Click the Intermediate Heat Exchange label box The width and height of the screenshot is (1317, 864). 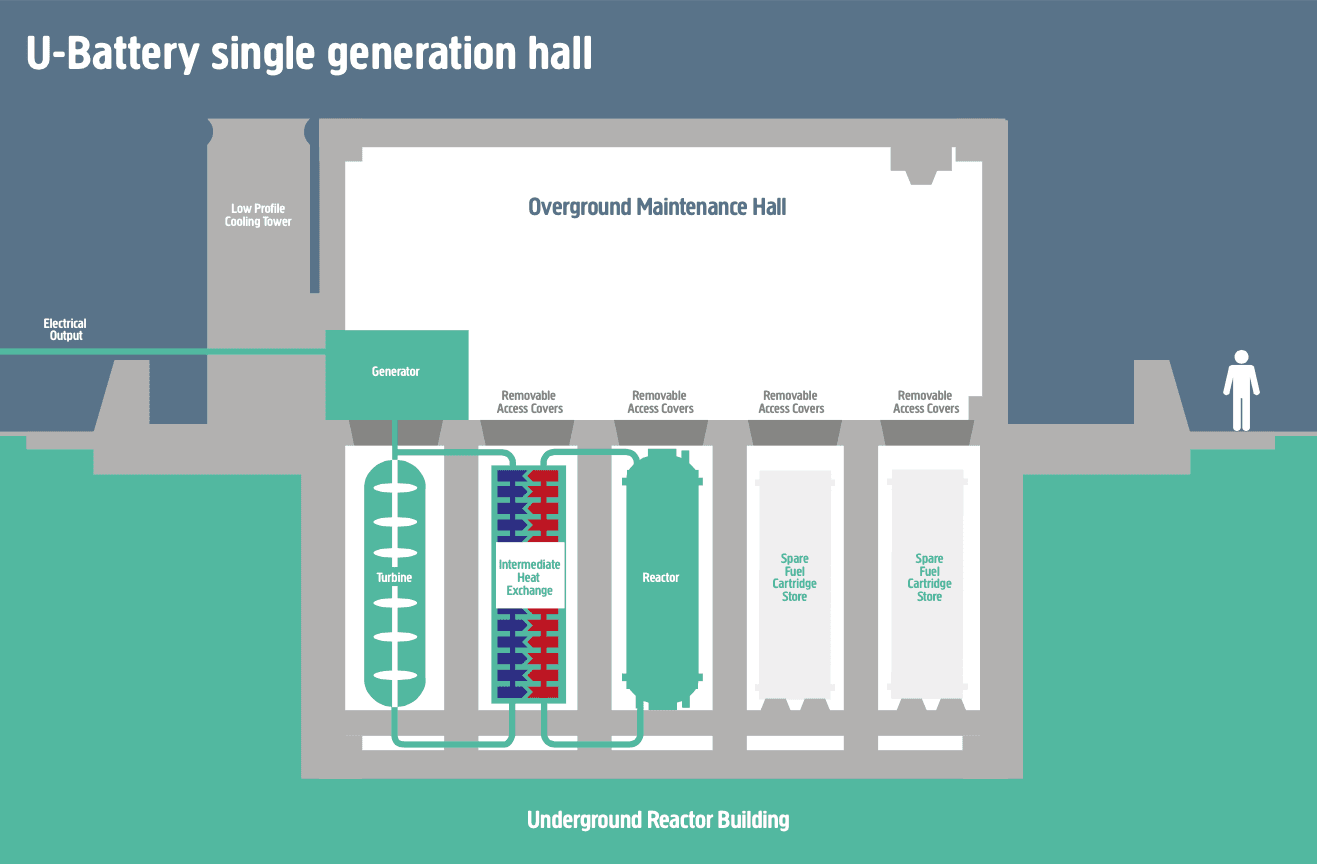tap(530, 577)
